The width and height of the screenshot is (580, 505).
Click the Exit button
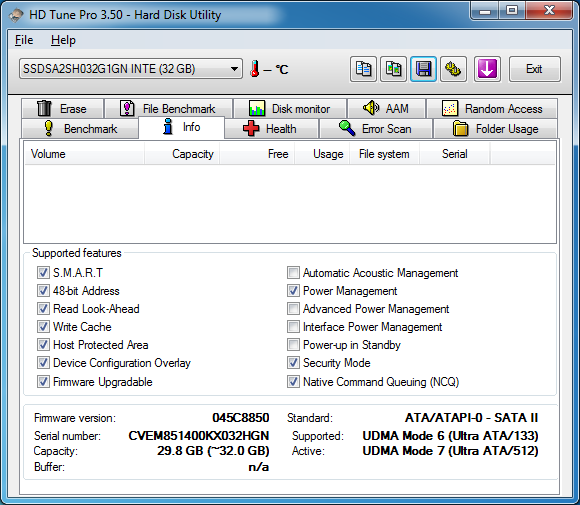[x=535, y=69]
